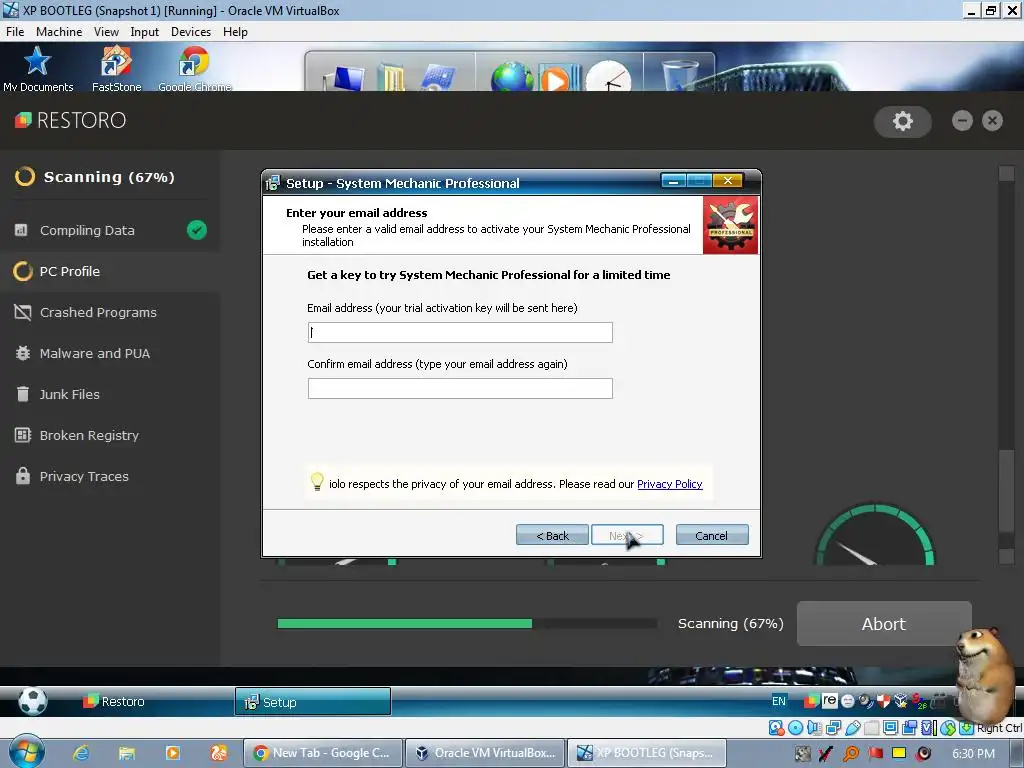Image resolution: width=1024 pixels, height=768 pixels.
Task: Click the red shield tray icon in XP taskbar
Action: (x=883, y=701)
